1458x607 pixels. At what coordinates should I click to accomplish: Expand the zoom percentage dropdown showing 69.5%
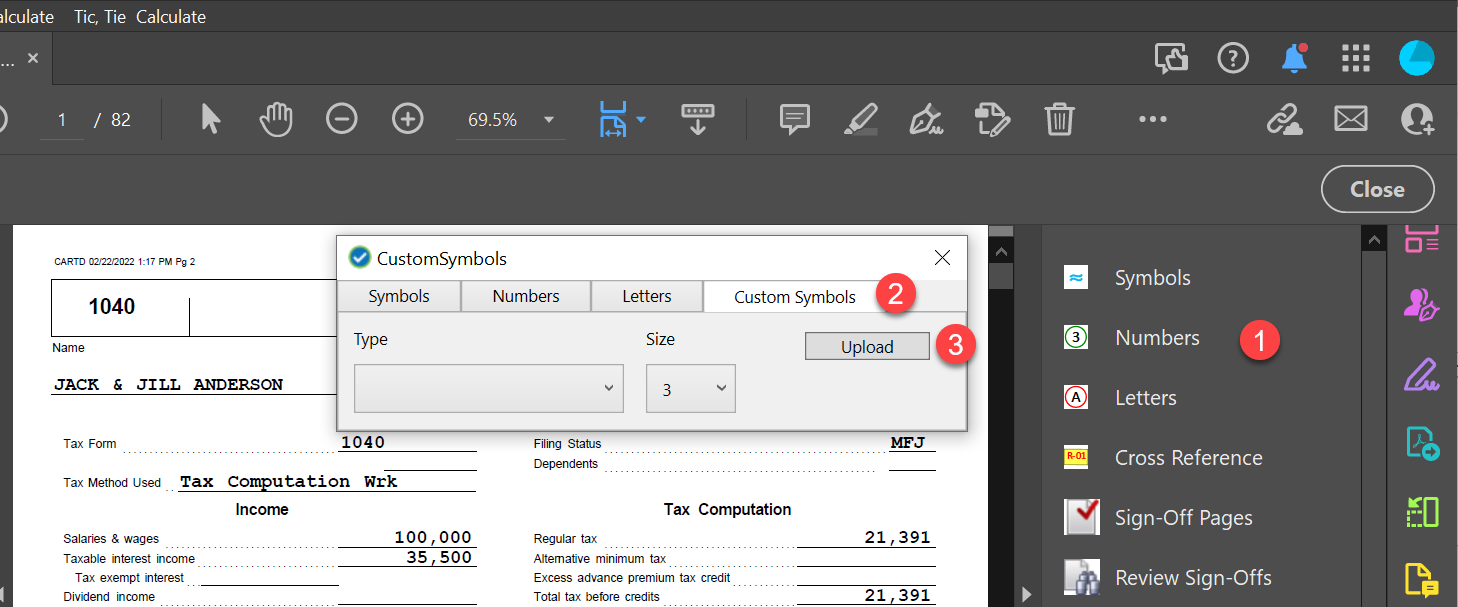pyautogui.click(x=547, y=118)
